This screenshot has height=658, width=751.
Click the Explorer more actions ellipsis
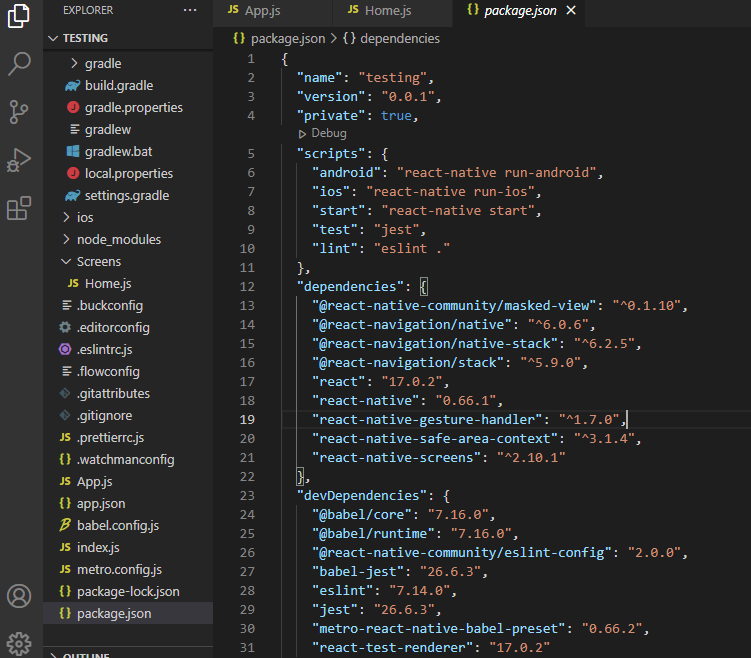click(190, 10)
